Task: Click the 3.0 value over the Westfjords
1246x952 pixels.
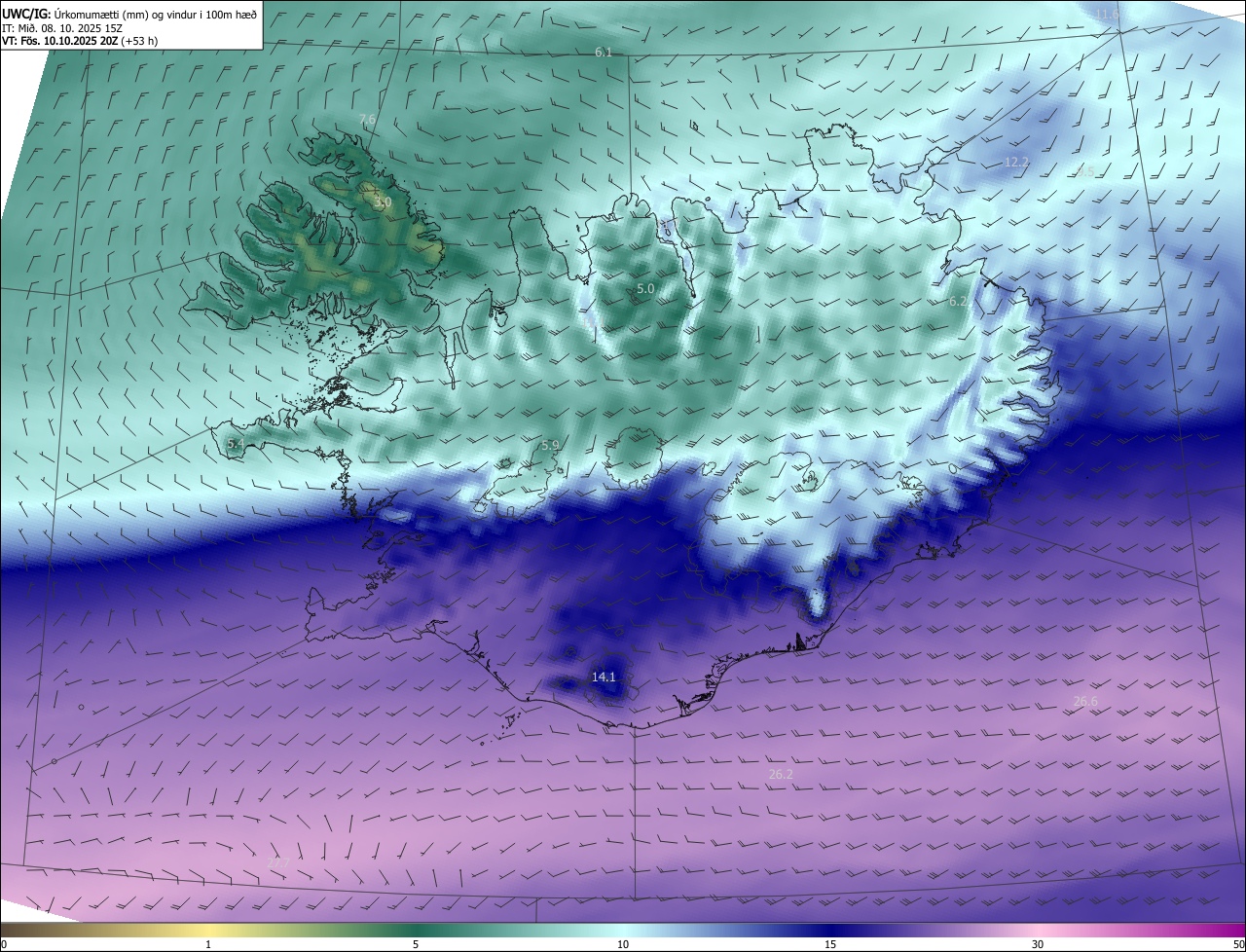Action: click(383, 202)
